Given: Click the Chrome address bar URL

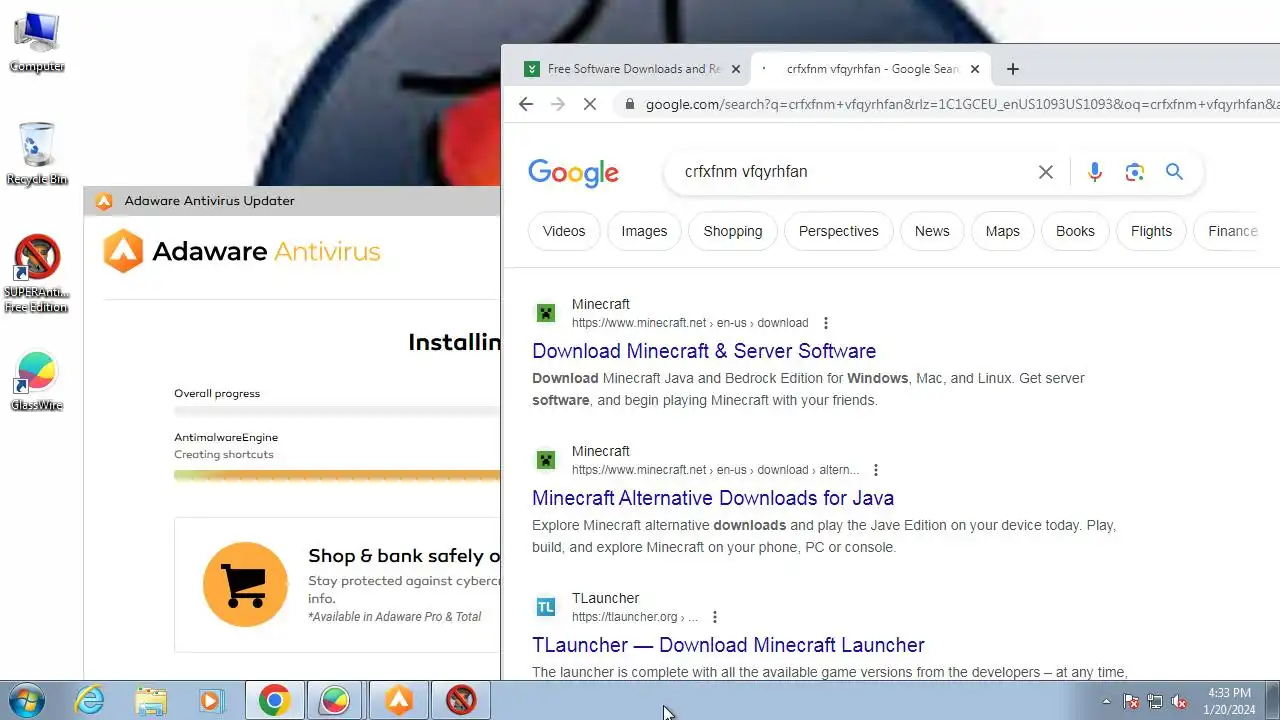Looking at the screenshot, I should coord(962,104).
